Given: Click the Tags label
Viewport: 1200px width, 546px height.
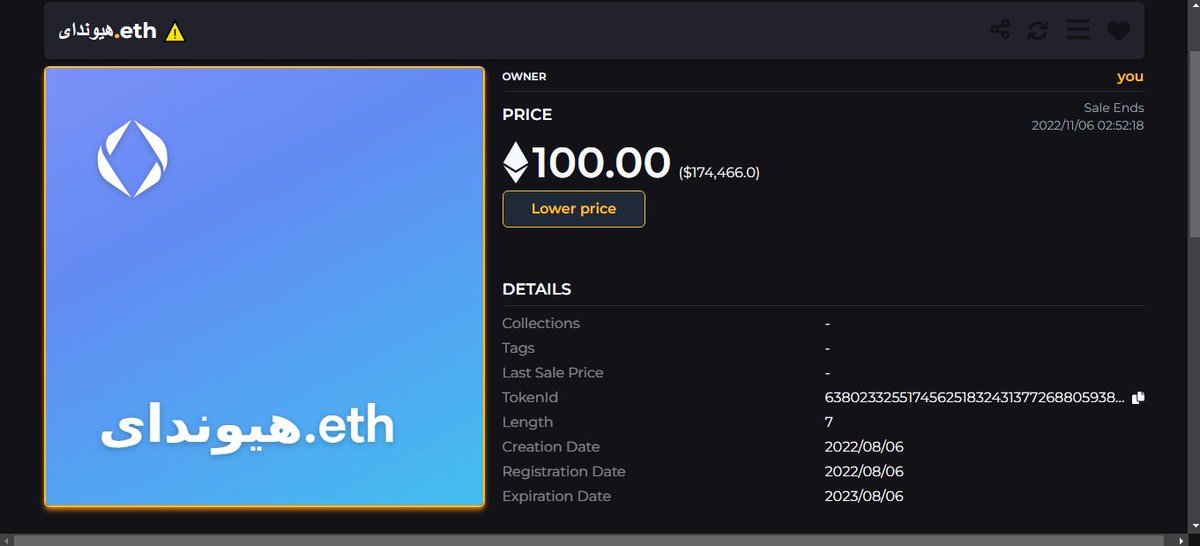Looking at the screenshot, I should [x=518, y=348].
